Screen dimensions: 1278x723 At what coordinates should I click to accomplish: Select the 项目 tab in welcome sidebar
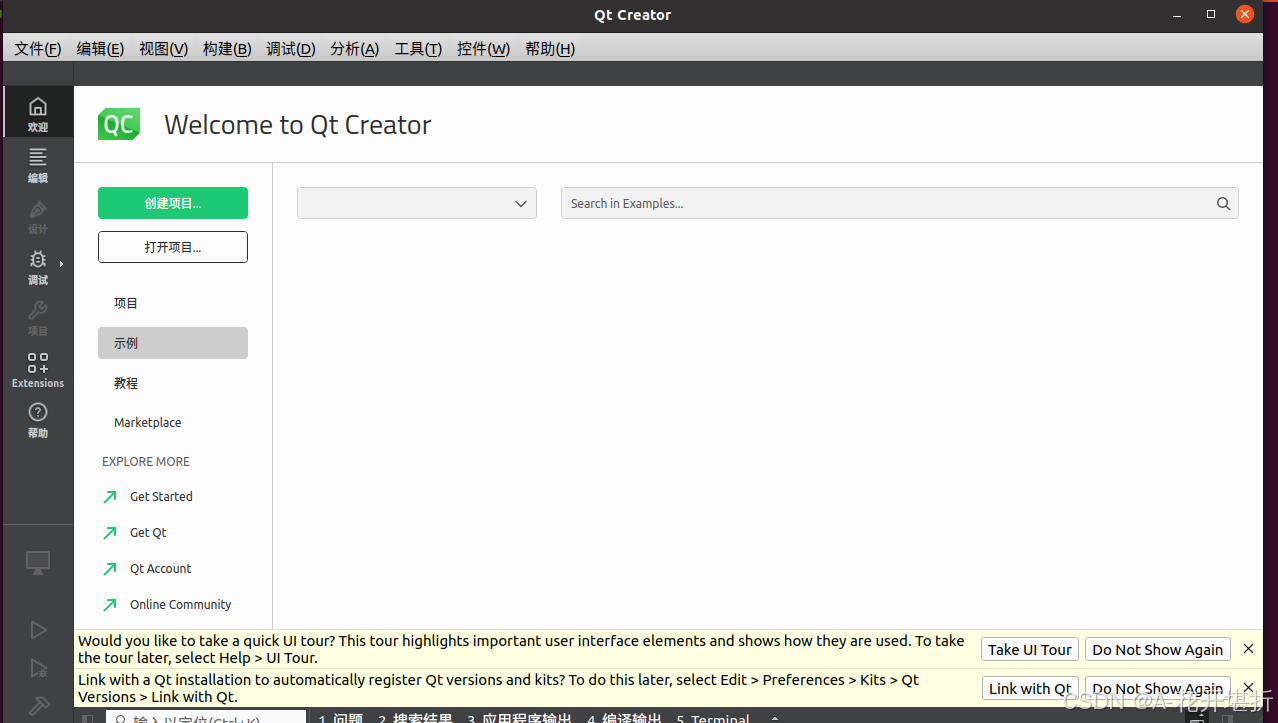tap(173, 303)
